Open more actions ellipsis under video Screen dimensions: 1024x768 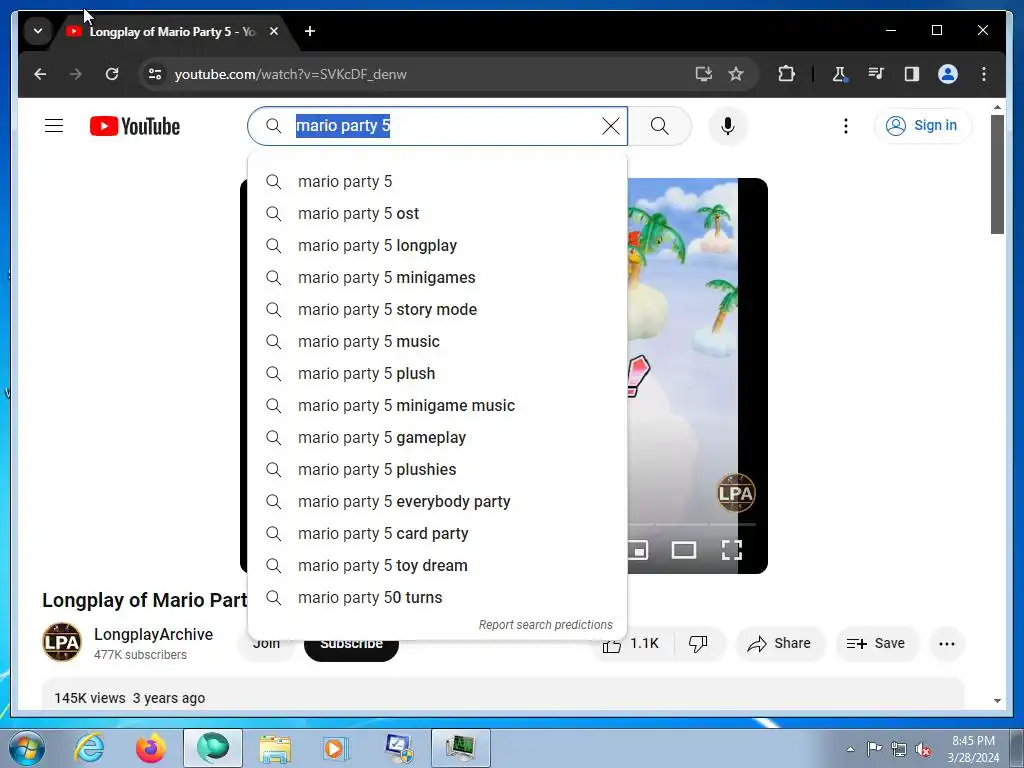pyautogui.click(x=946, y=644)
